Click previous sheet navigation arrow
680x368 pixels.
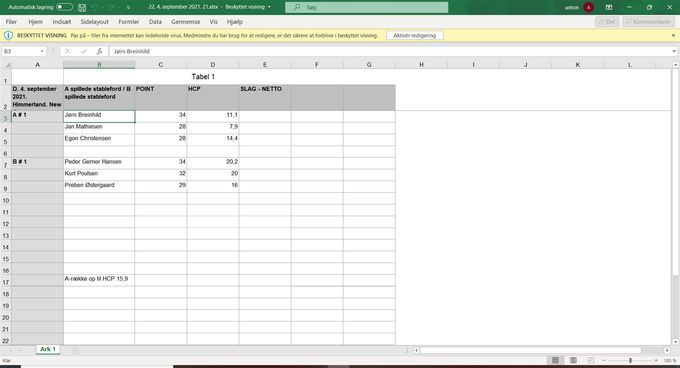click(9, 350)
